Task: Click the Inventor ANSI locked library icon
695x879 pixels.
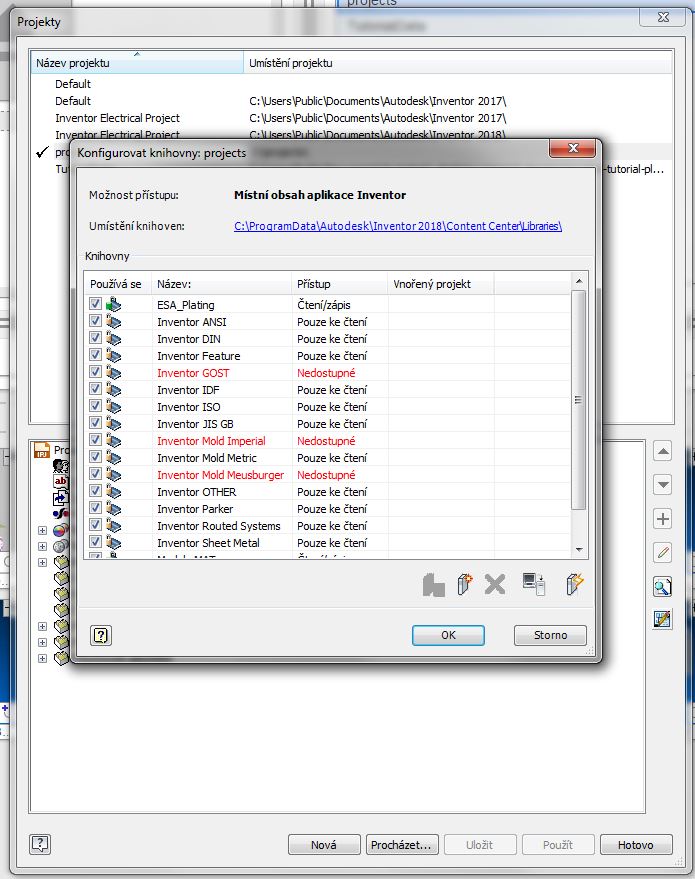Action: [113, 322]
